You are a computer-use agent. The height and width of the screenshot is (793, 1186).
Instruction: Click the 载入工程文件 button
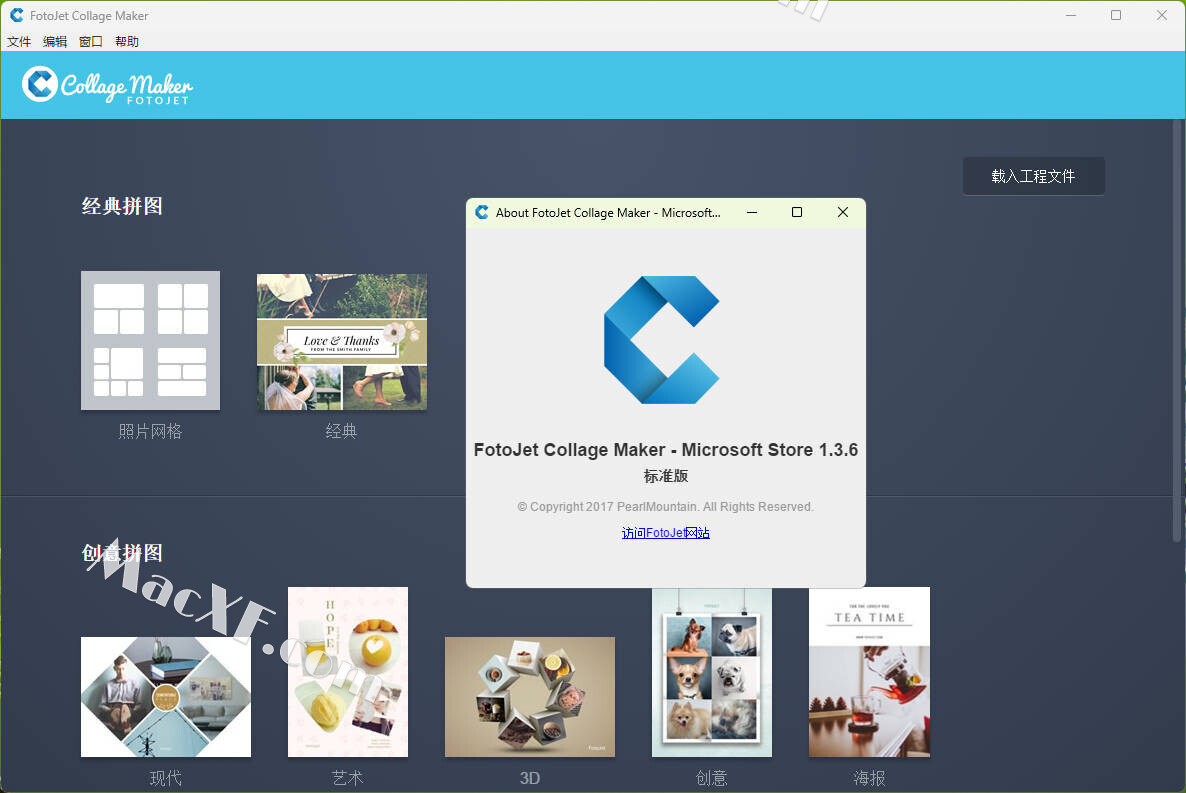click(x=1033, y=176)
